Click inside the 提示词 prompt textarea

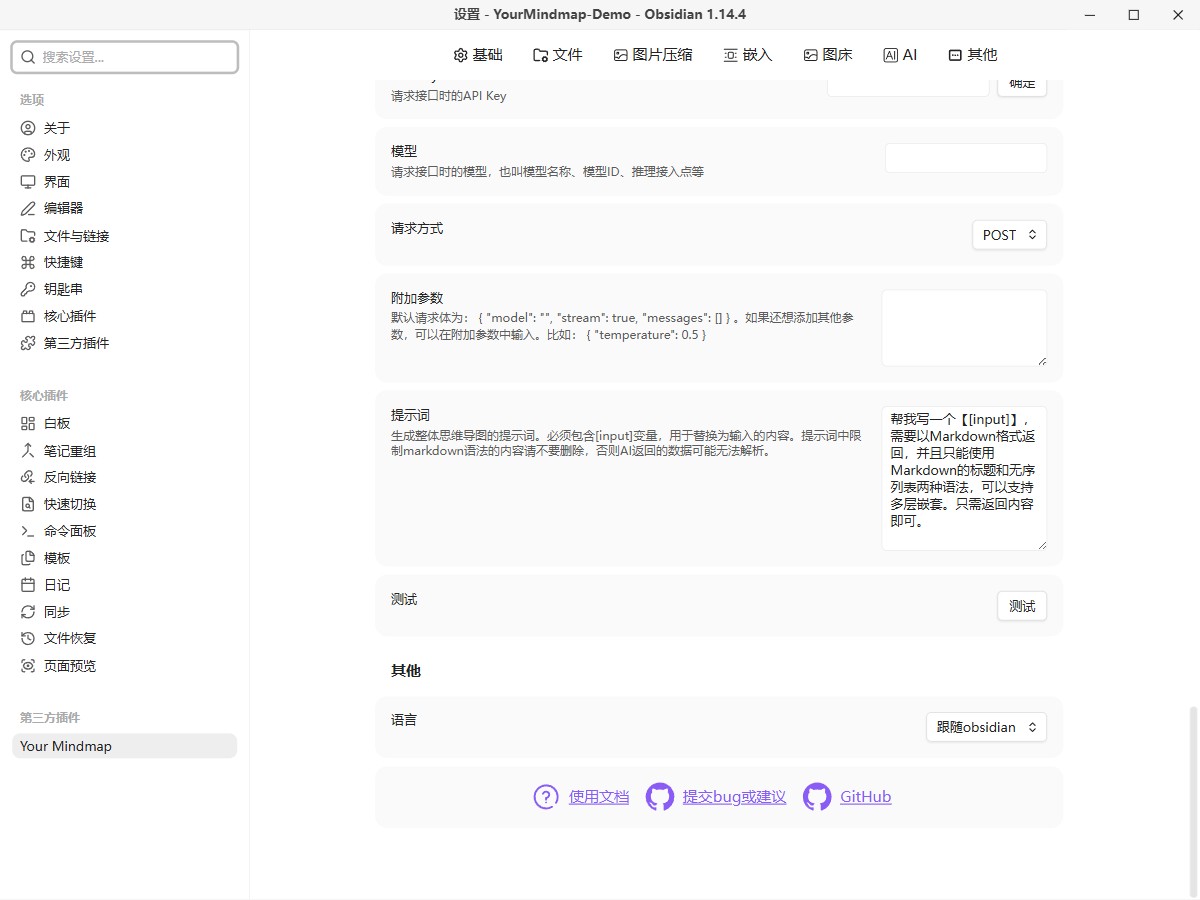[964, 478]
